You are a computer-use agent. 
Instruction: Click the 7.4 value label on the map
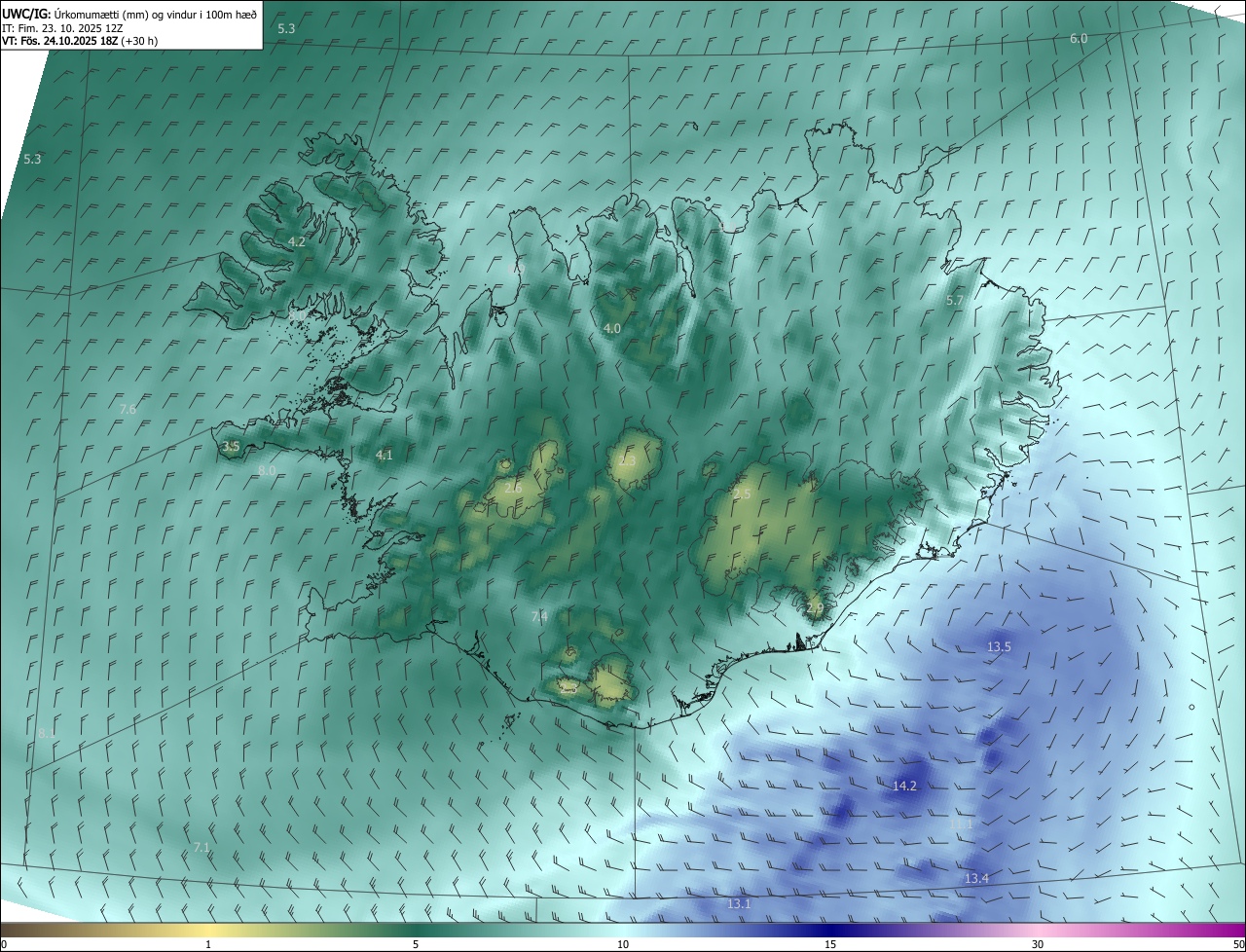point(539,617)
